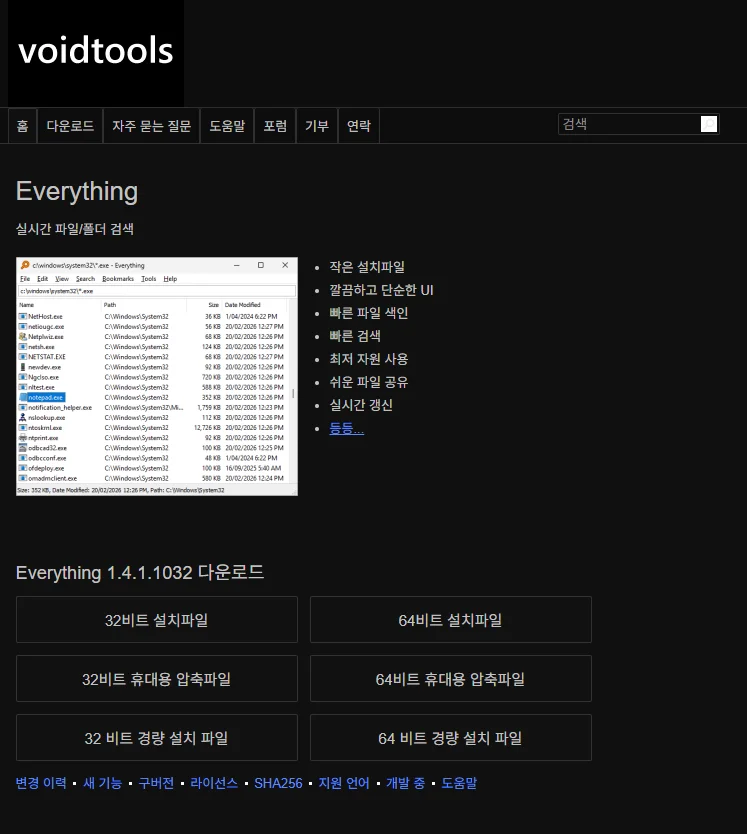Screen dimensions: 747x834
Task: Click the 실시간 갱신 feature text
Action: pyautogui.click(x=361, y=405)
